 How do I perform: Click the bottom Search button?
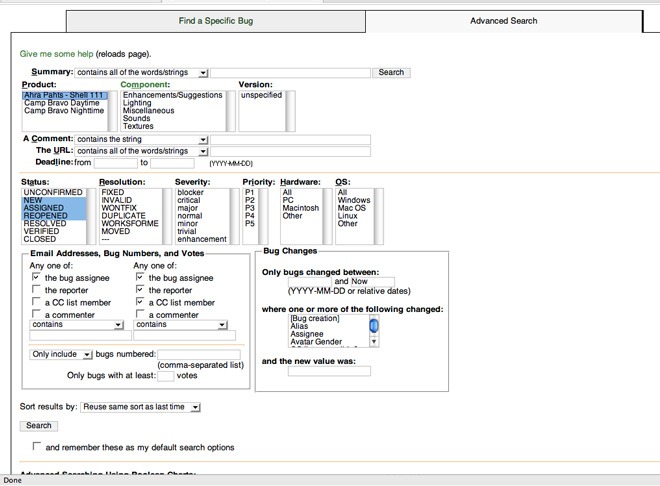[x=39, y=426]
